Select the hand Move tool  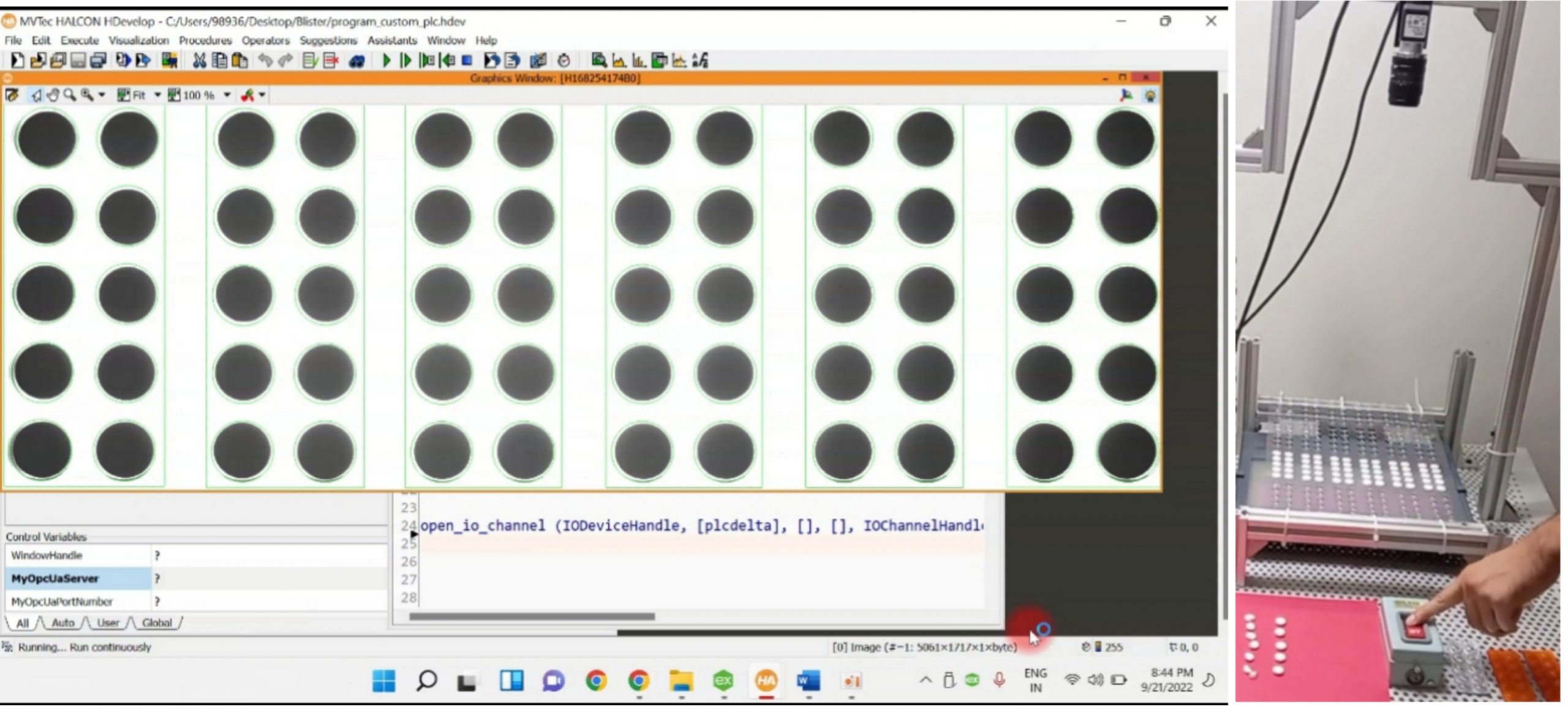53,95
